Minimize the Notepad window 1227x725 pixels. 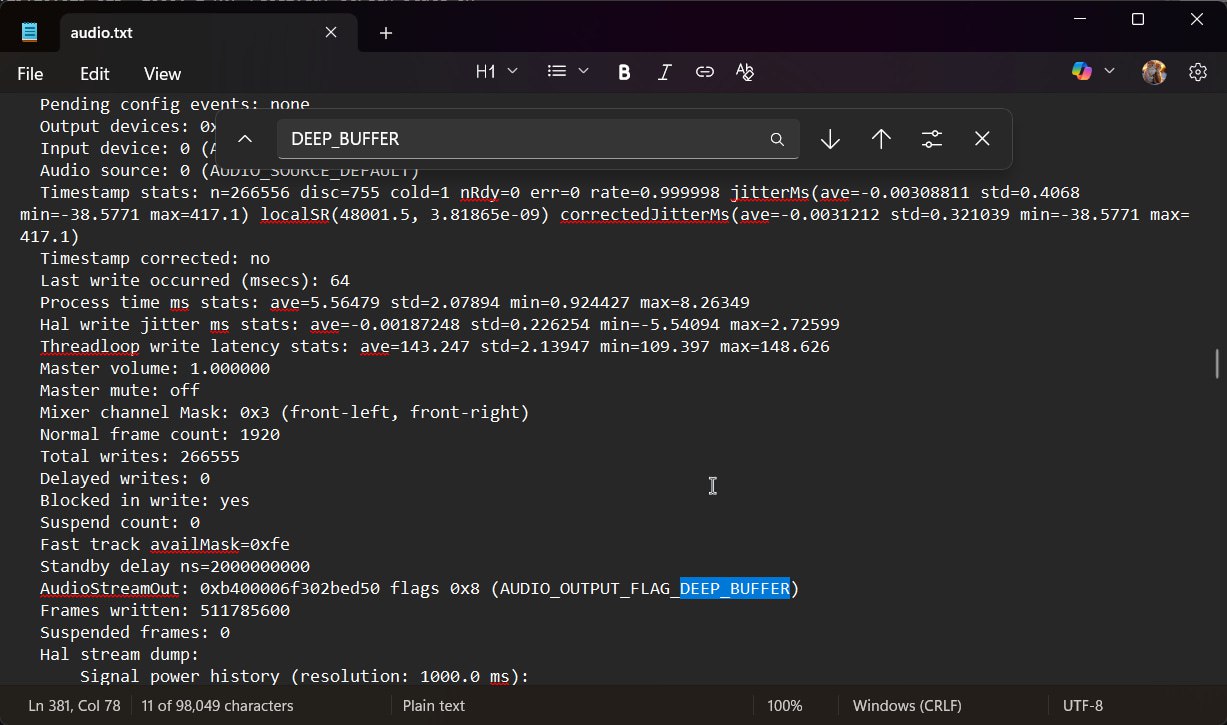(1078, 19)
